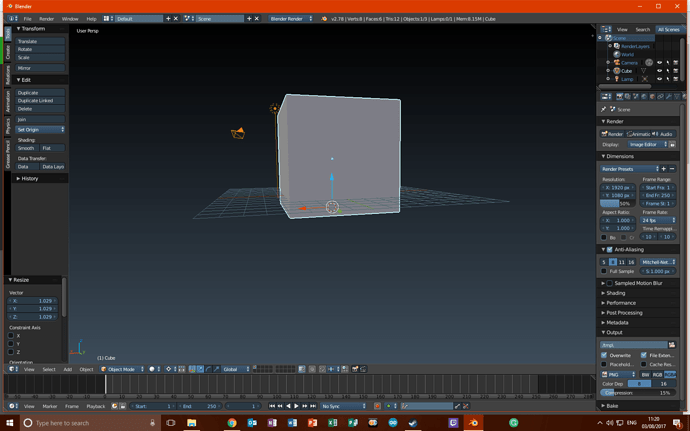690x431 pixels.
Task: Enable the Full Sample checkbox
Action: [x=604, y=271]
